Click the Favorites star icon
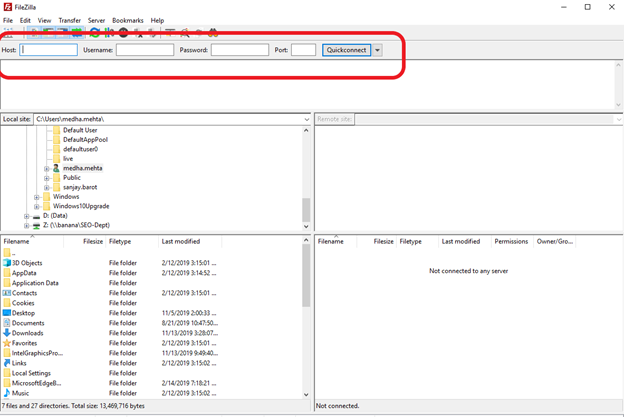The image size is (624, 417). (7, 343)
